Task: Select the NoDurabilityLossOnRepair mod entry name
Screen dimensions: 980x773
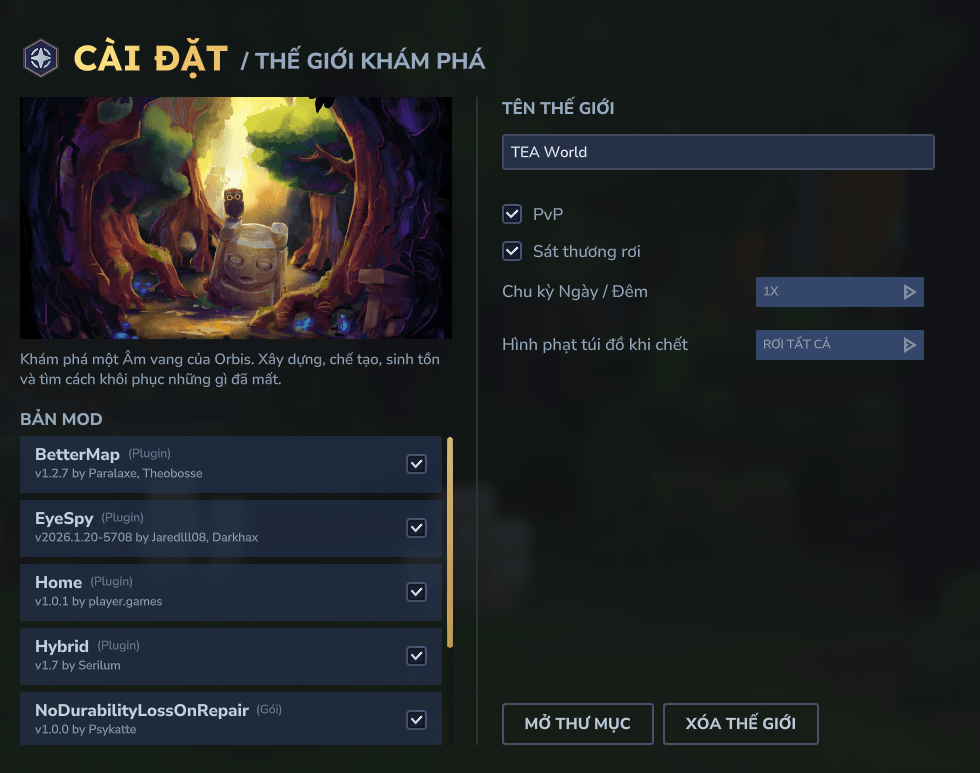Action: click(x=141, y=711)
